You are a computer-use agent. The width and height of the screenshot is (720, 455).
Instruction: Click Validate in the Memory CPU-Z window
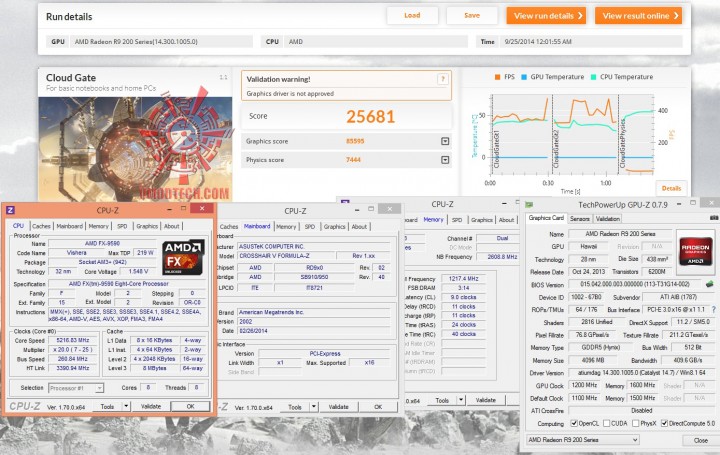tap(486, 400)
